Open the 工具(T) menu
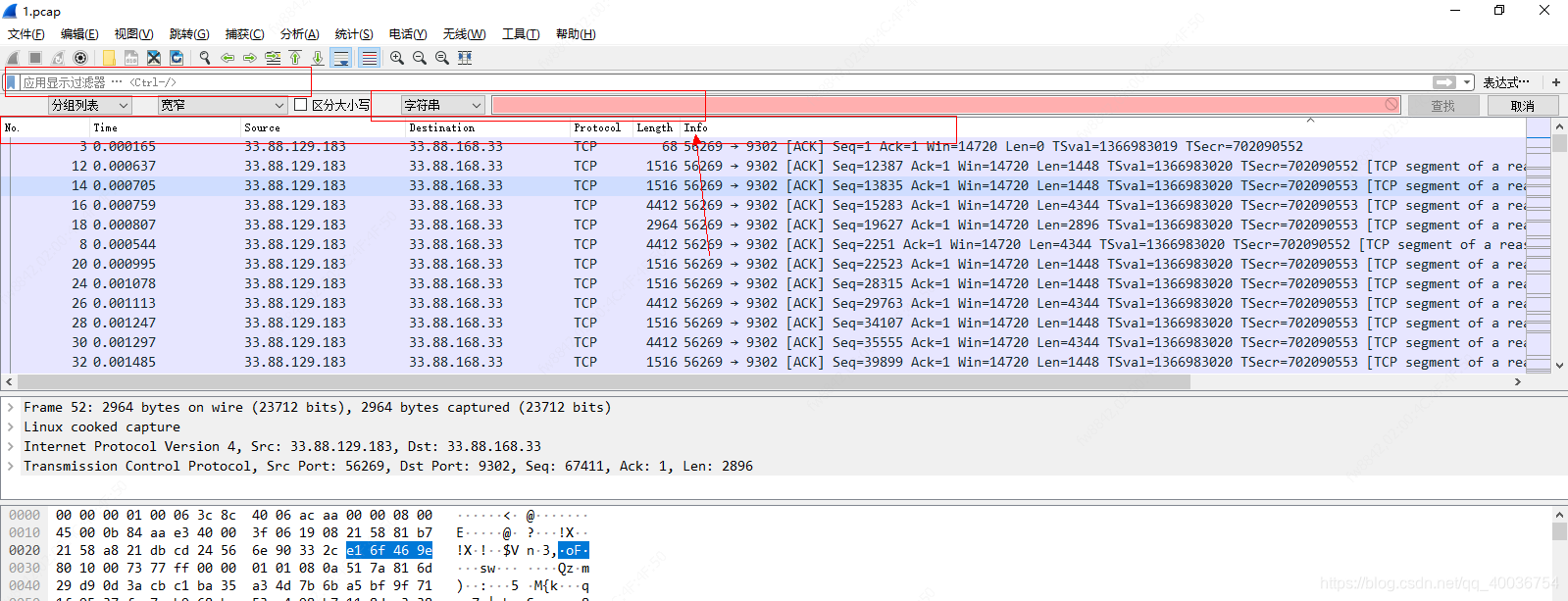The image size is (1568, 601). [521, 34]
